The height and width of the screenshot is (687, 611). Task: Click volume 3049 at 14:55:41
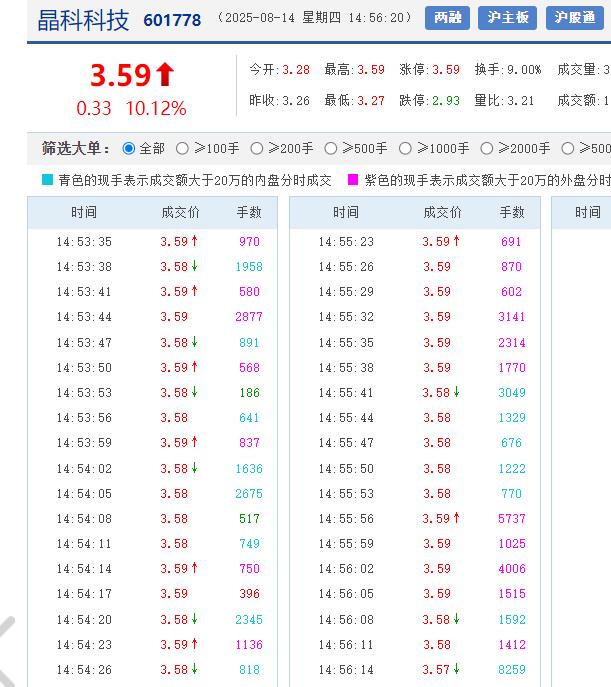coord(512,393)
